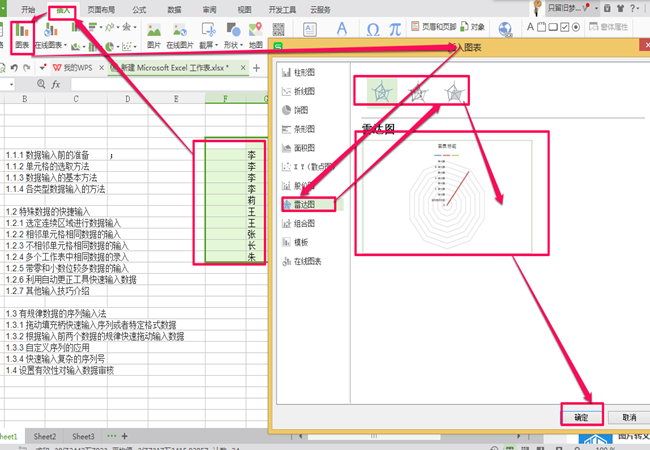This screenshot has height=450, width=650.
Task: Select 雷达图 radar chart type
Action: click(309, 204)
